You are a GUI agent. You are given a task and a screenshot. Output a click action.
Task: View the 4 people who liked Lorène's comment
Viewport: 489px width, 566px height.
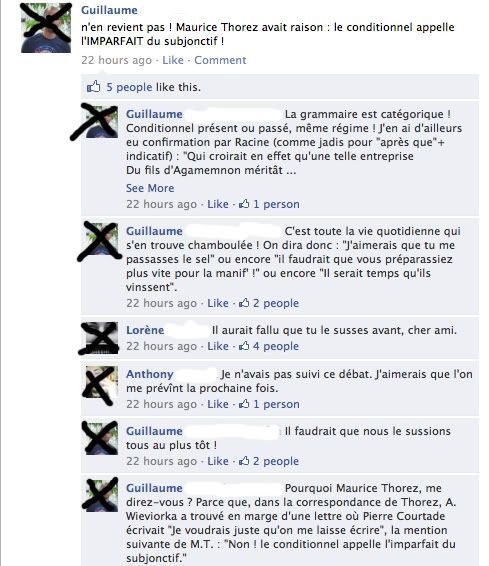tap(276, 346)
